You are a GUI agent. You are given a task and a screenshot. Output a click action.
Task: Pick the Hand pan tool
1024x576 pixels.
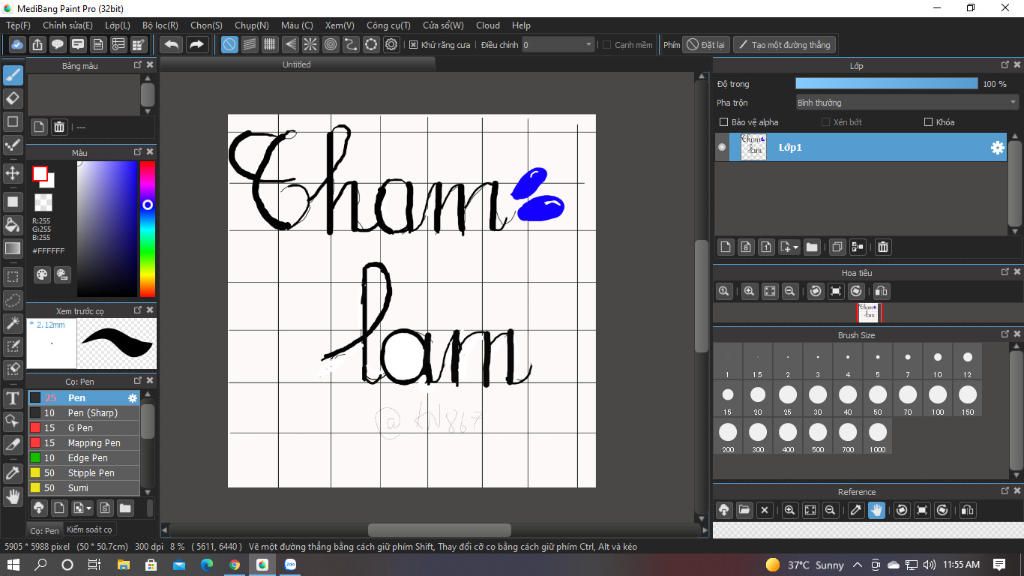(13, 496)
